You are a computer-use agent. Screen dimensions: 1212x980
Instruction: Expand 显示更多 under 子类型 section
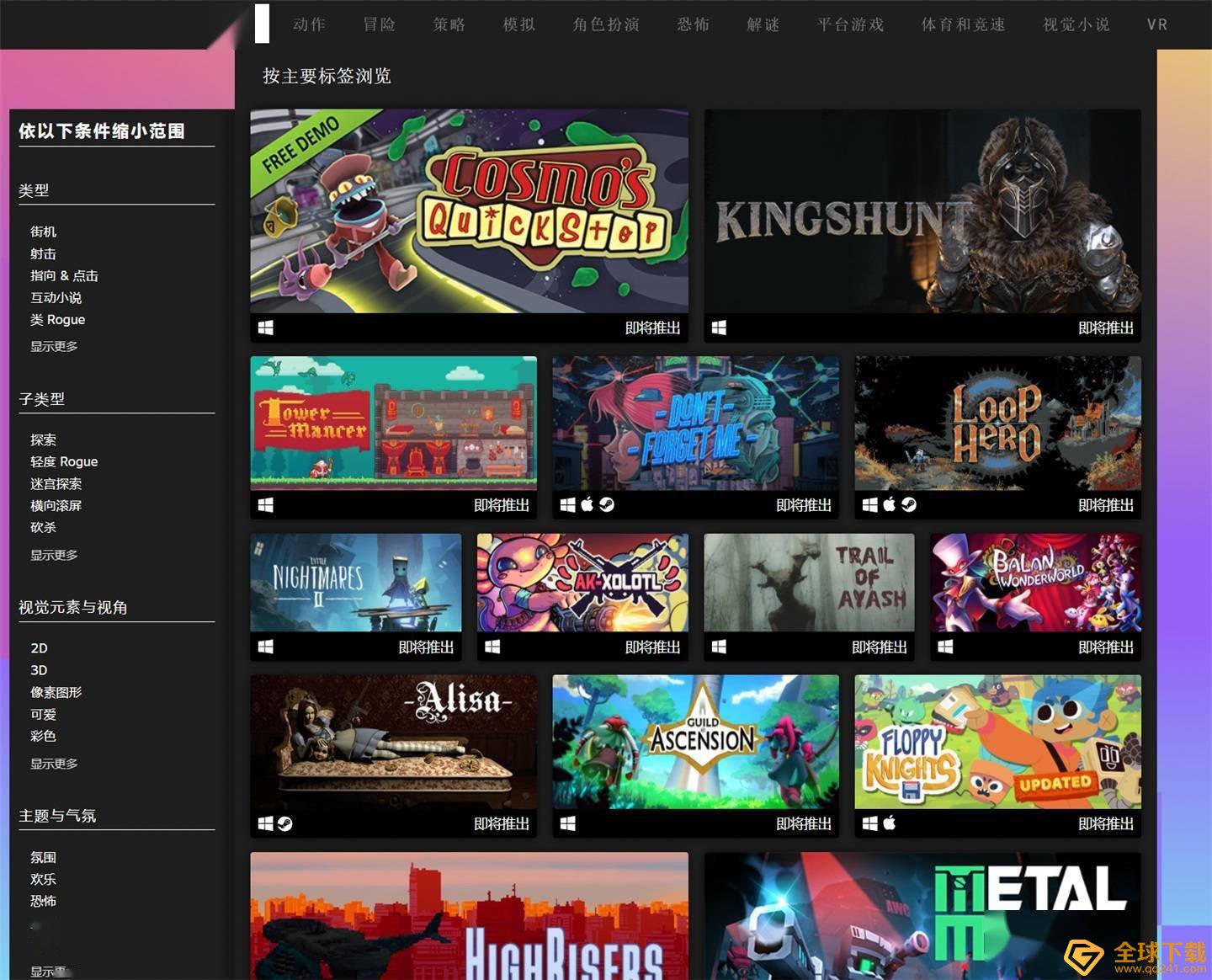(x=54, y=555)
